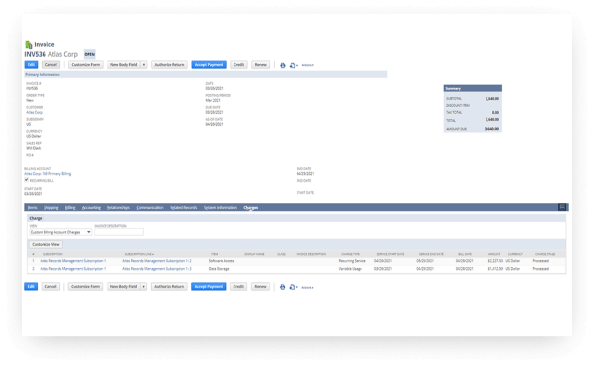The image size is (594, 367).
Task: Click the expand icon at the tab bar's end
Action: click(x=562, y=207)
